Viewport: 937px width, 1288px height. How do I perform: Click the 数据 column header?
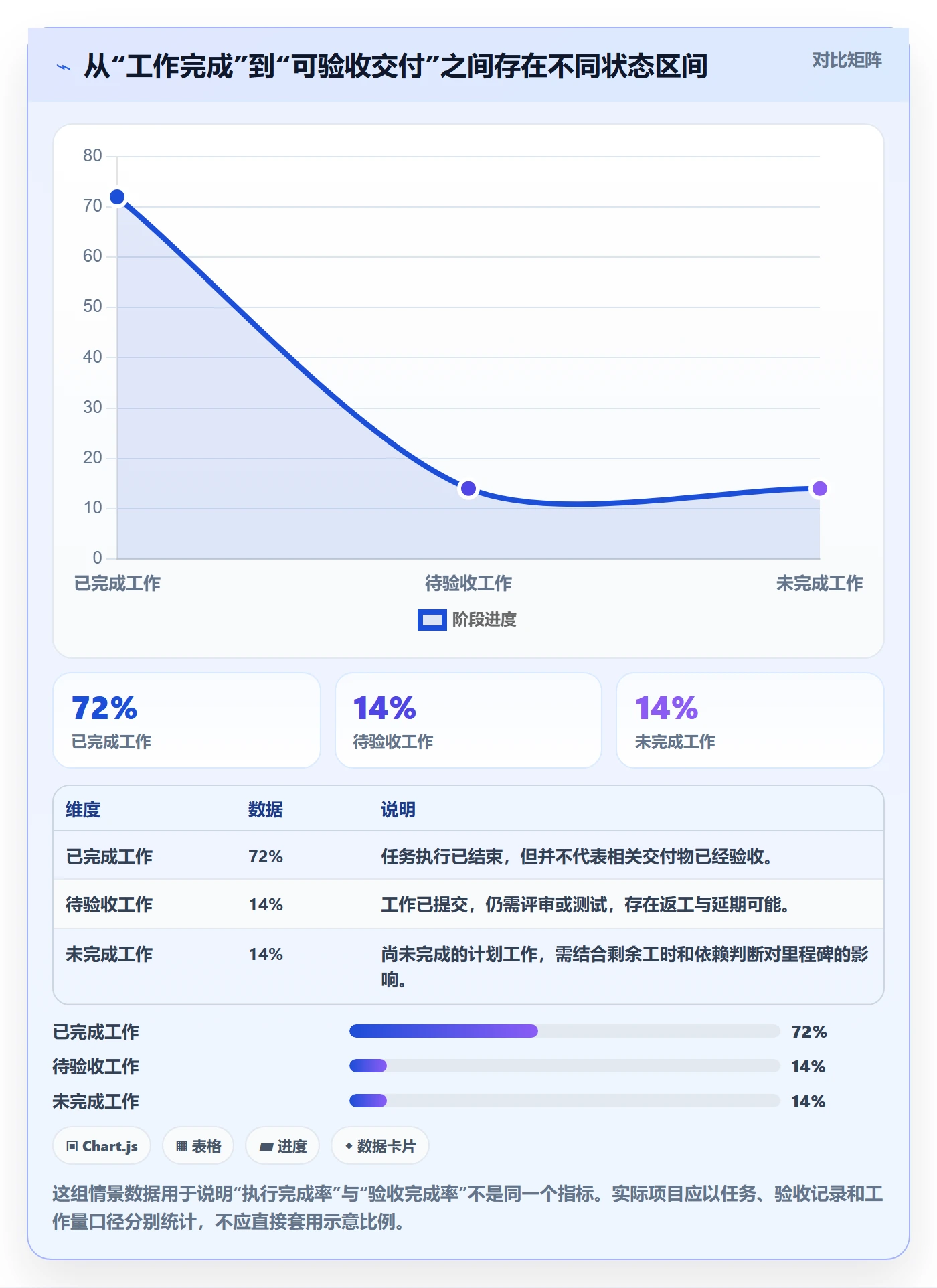266,809
